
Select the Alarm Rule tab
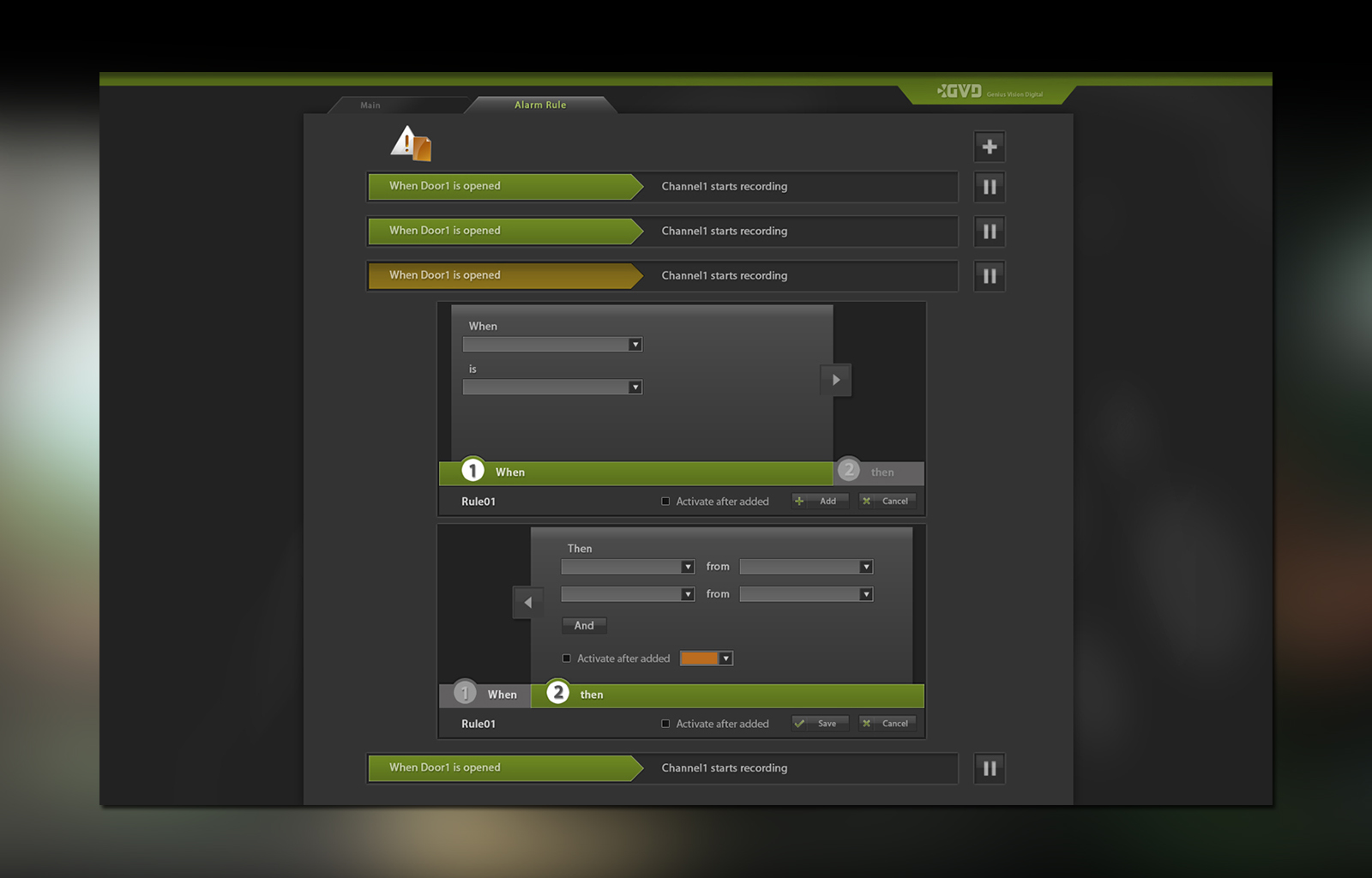540,105
